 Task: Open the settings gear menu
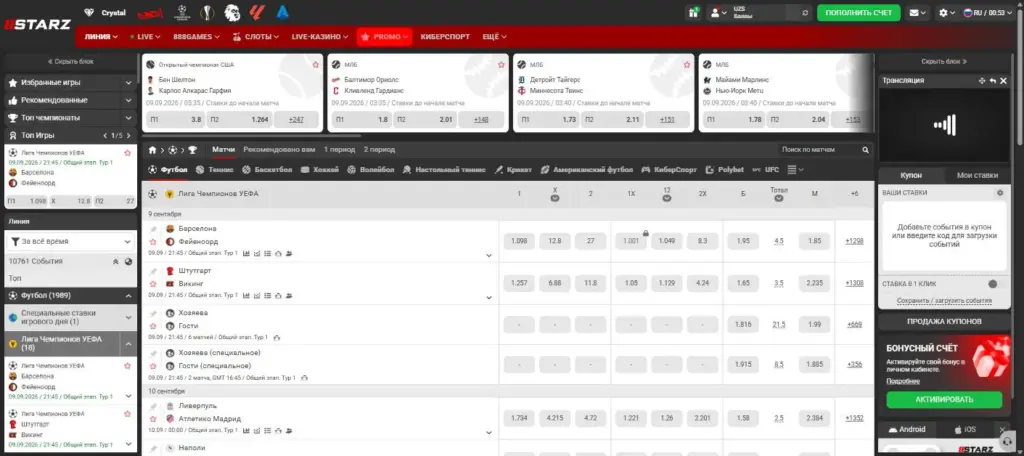(x=946, y=12)
